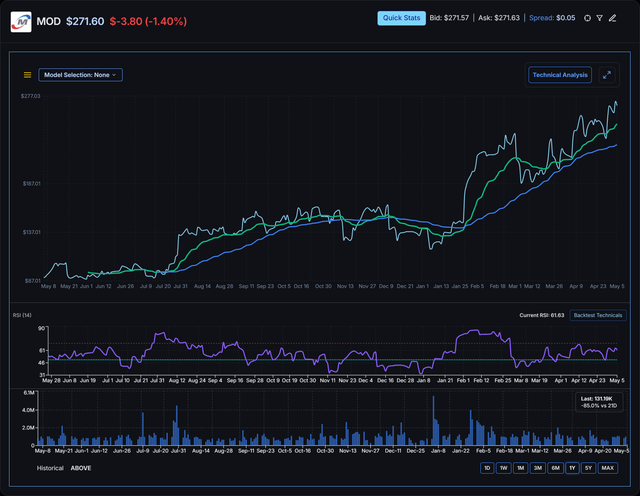The image size is (640, 496).
Task: Click the RSI (14) label
Action: [22, 315]
